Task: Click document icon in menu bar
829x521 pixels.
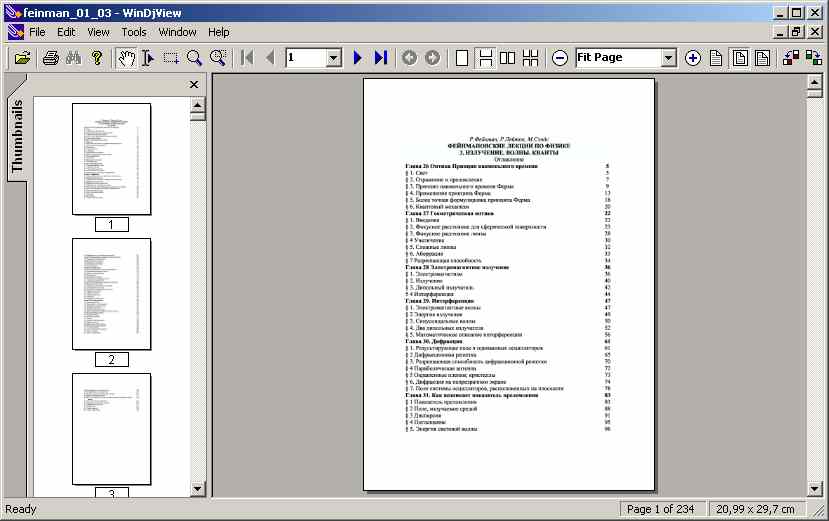Action: [15, 32]
